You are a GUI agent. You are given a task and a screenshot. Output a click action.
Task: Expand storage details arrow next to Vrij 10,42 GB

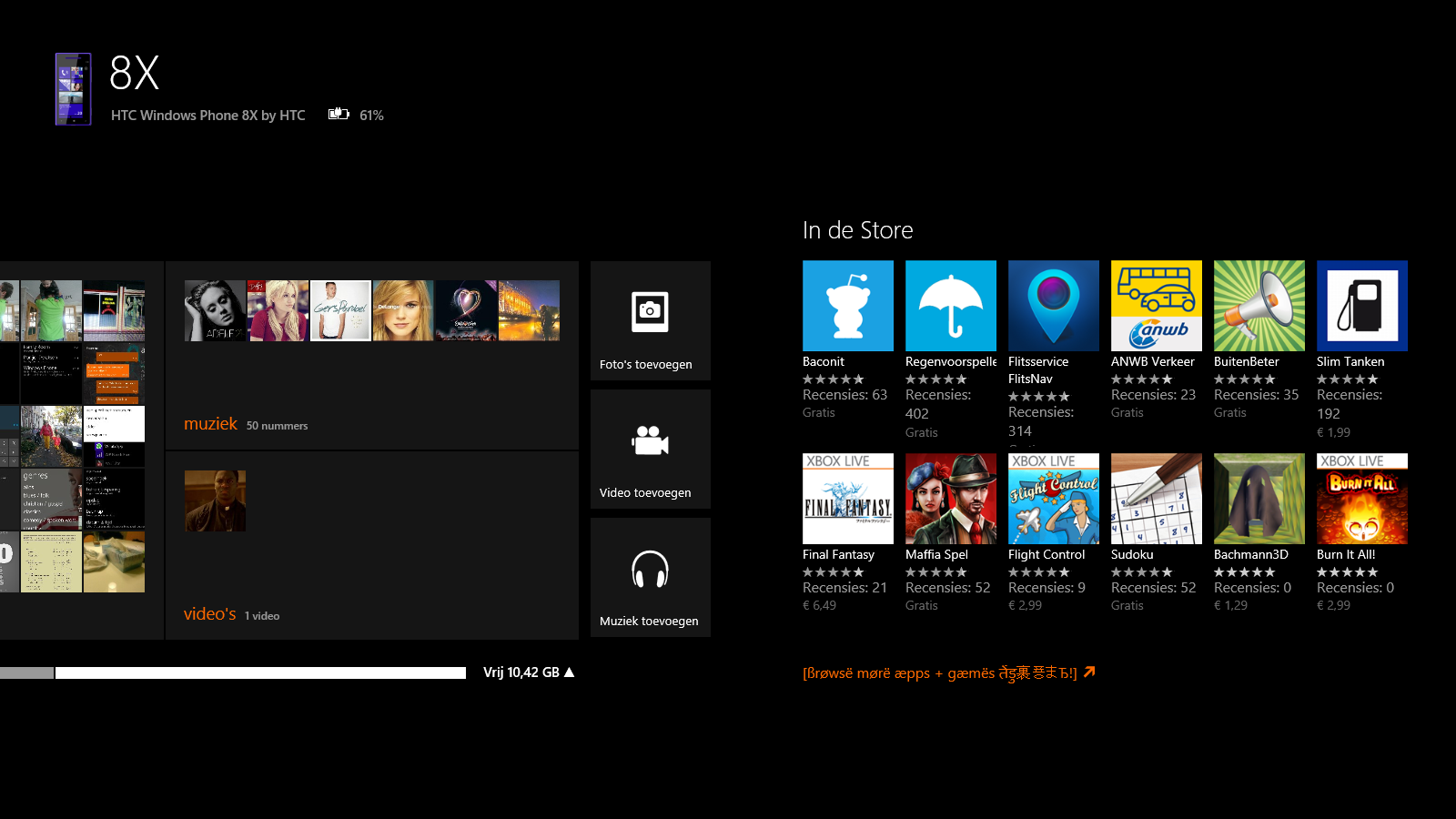(x=570, y=672)
